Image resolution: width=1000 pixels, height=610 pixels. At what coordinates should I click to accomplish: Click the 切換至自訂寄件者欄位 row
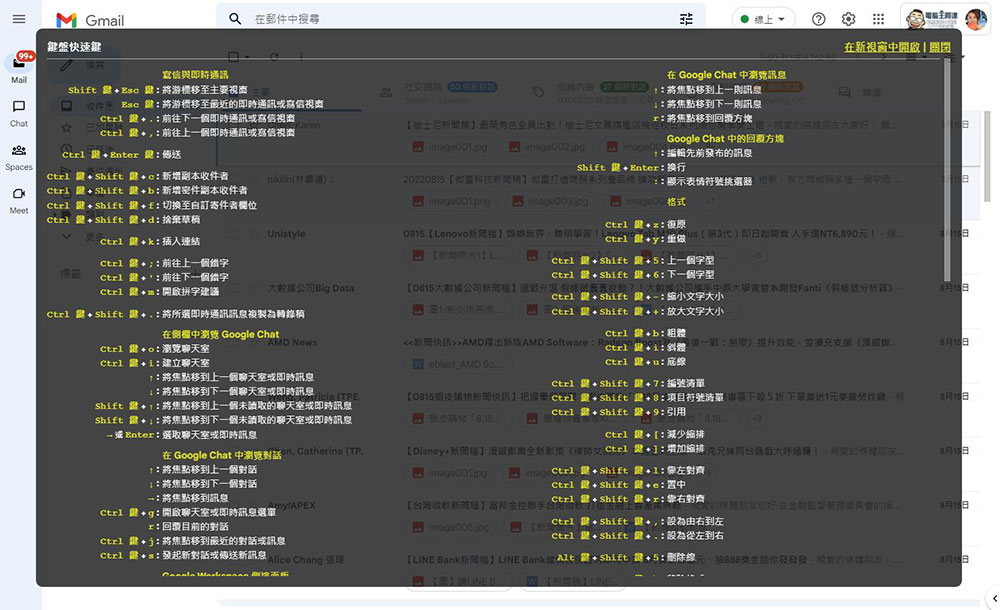[x=152, y=205]
